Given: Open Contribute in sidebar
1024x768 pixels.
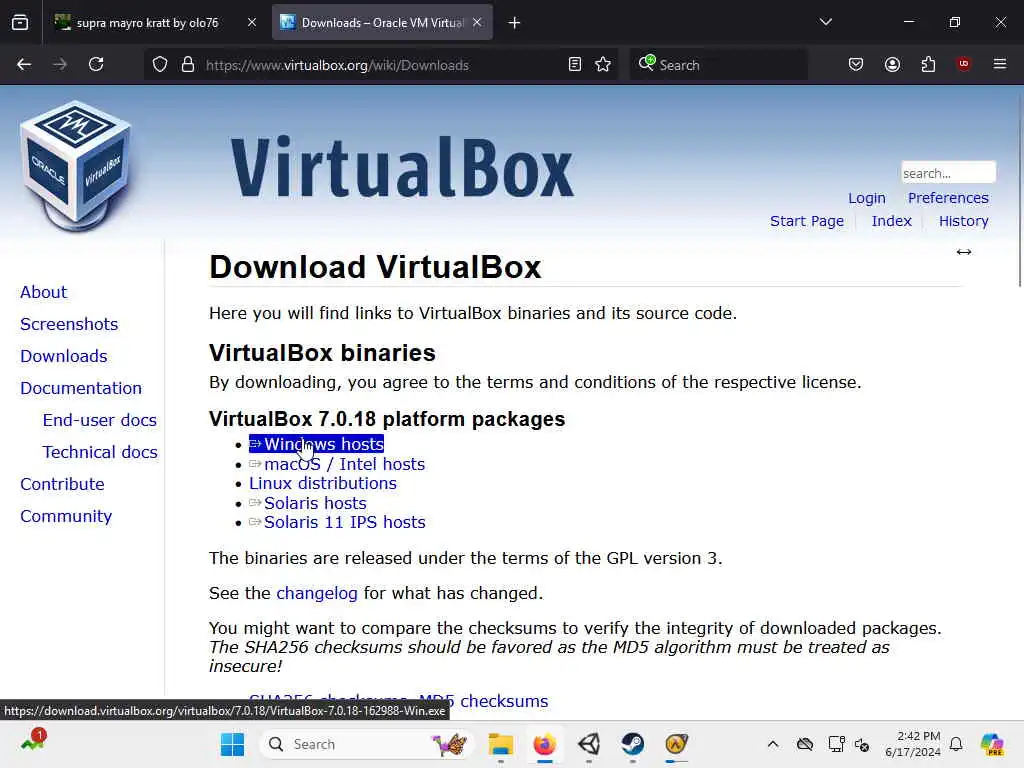Looking at the screenshot, I should (62, 484).
